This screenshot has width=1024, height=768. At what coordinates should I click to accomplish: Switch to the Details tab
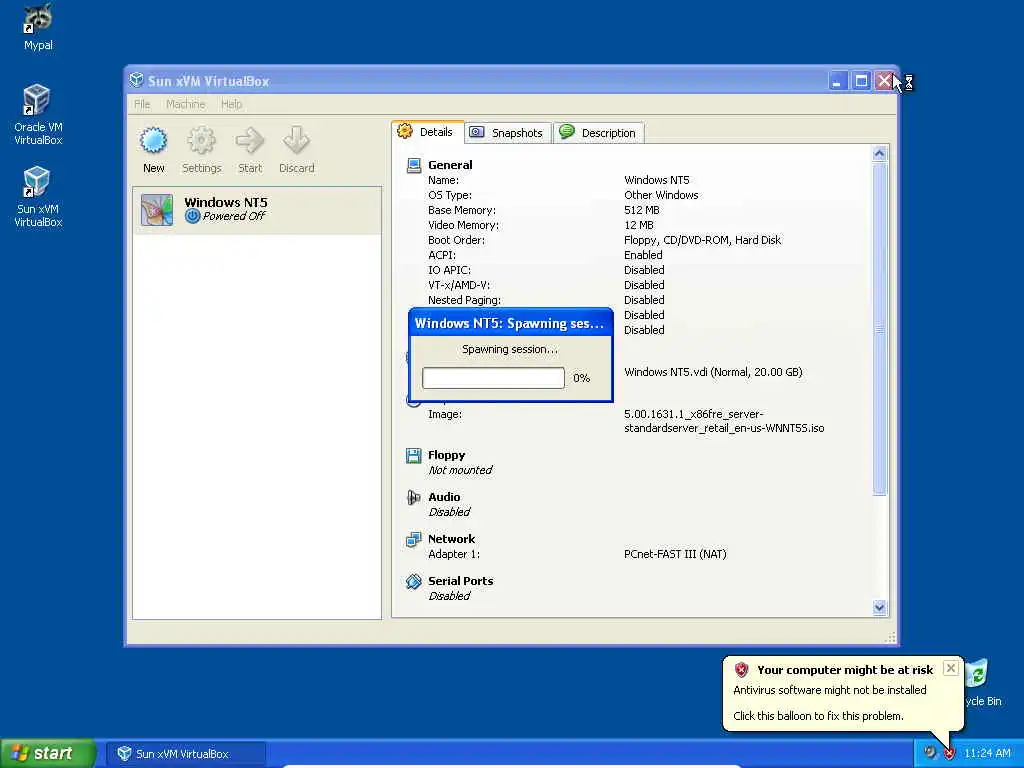(x=427, y=132)
